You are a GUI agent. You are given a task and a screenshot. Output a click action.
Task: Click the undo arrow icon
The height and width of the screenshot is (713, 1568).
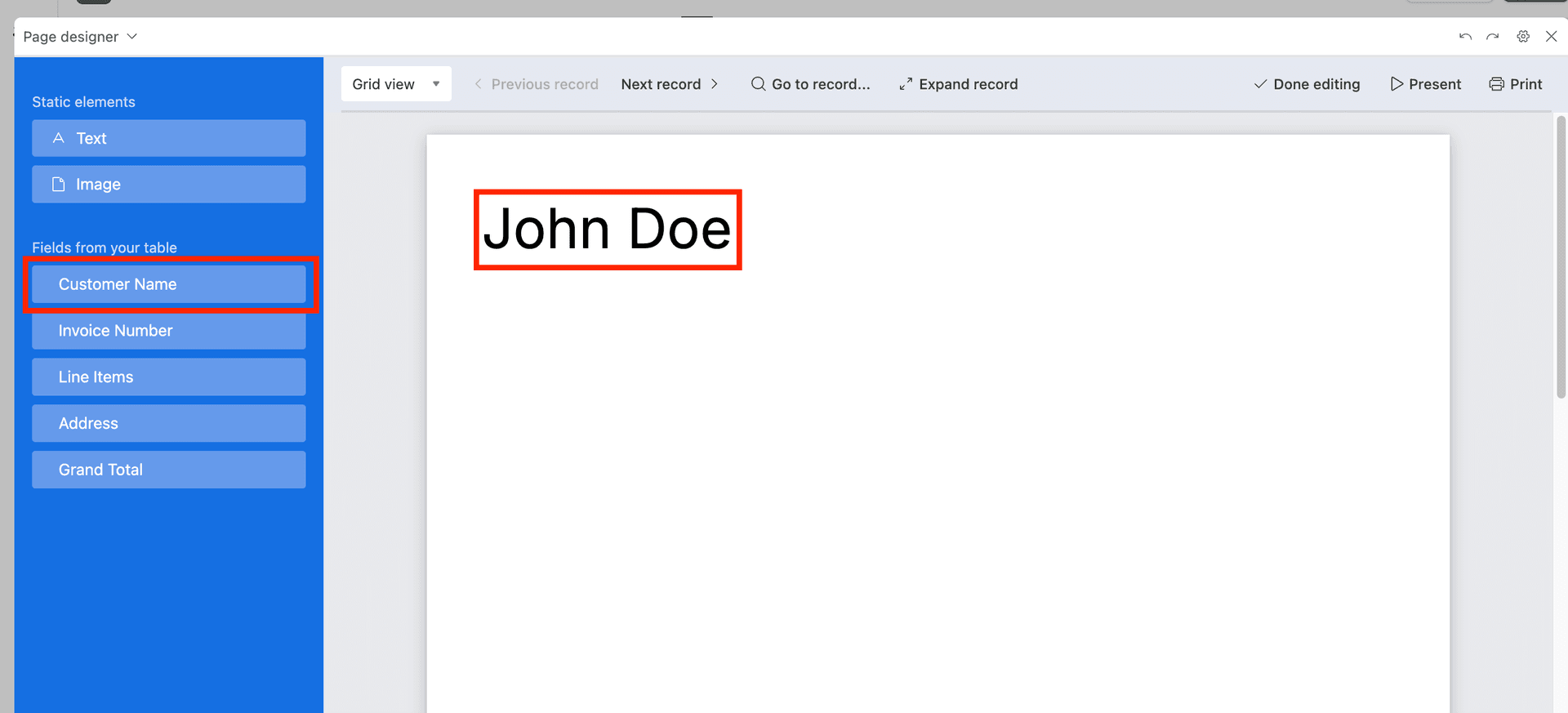[x=1465, y=37]
